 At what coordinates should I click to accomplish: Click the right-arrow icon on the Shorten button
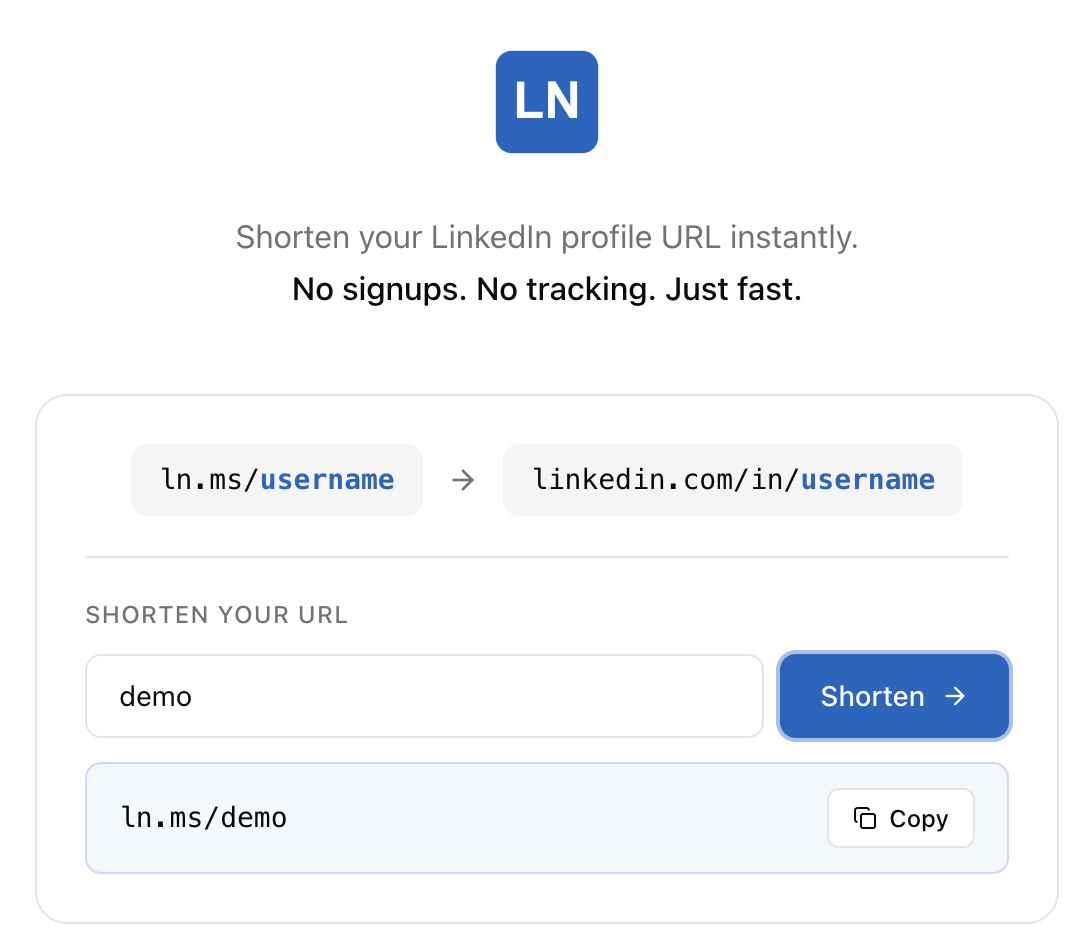(x=957, y=696)
